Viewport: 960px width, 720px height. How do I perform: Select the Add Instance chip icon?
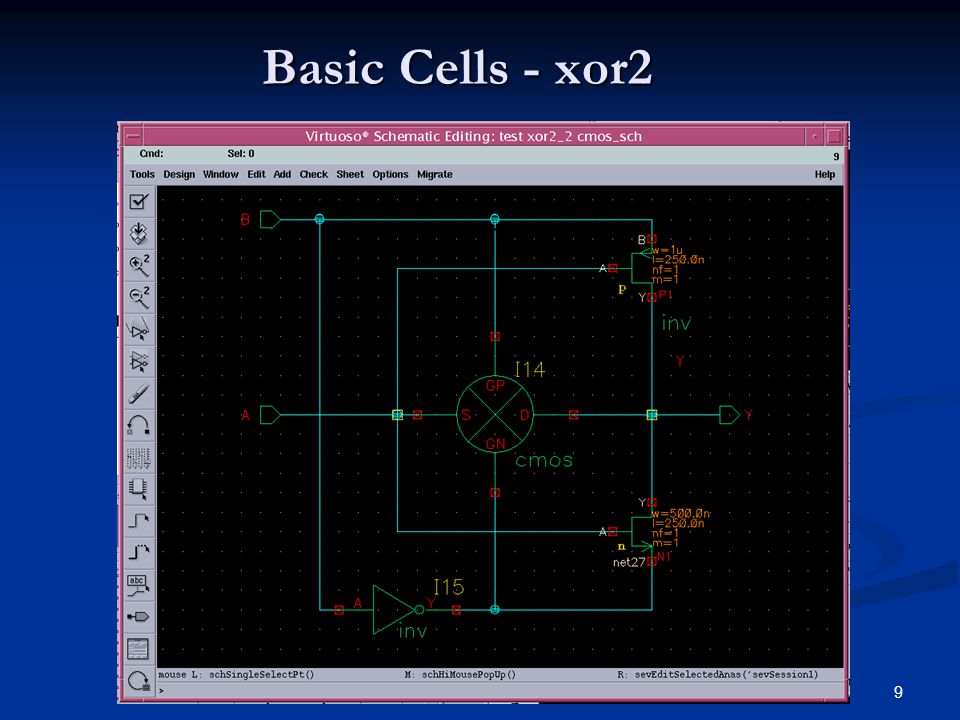click(139, 489)
